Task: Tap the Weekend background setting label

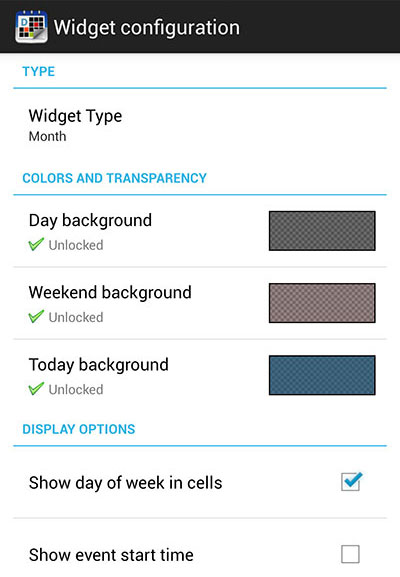Action: (x=110, y=293)
